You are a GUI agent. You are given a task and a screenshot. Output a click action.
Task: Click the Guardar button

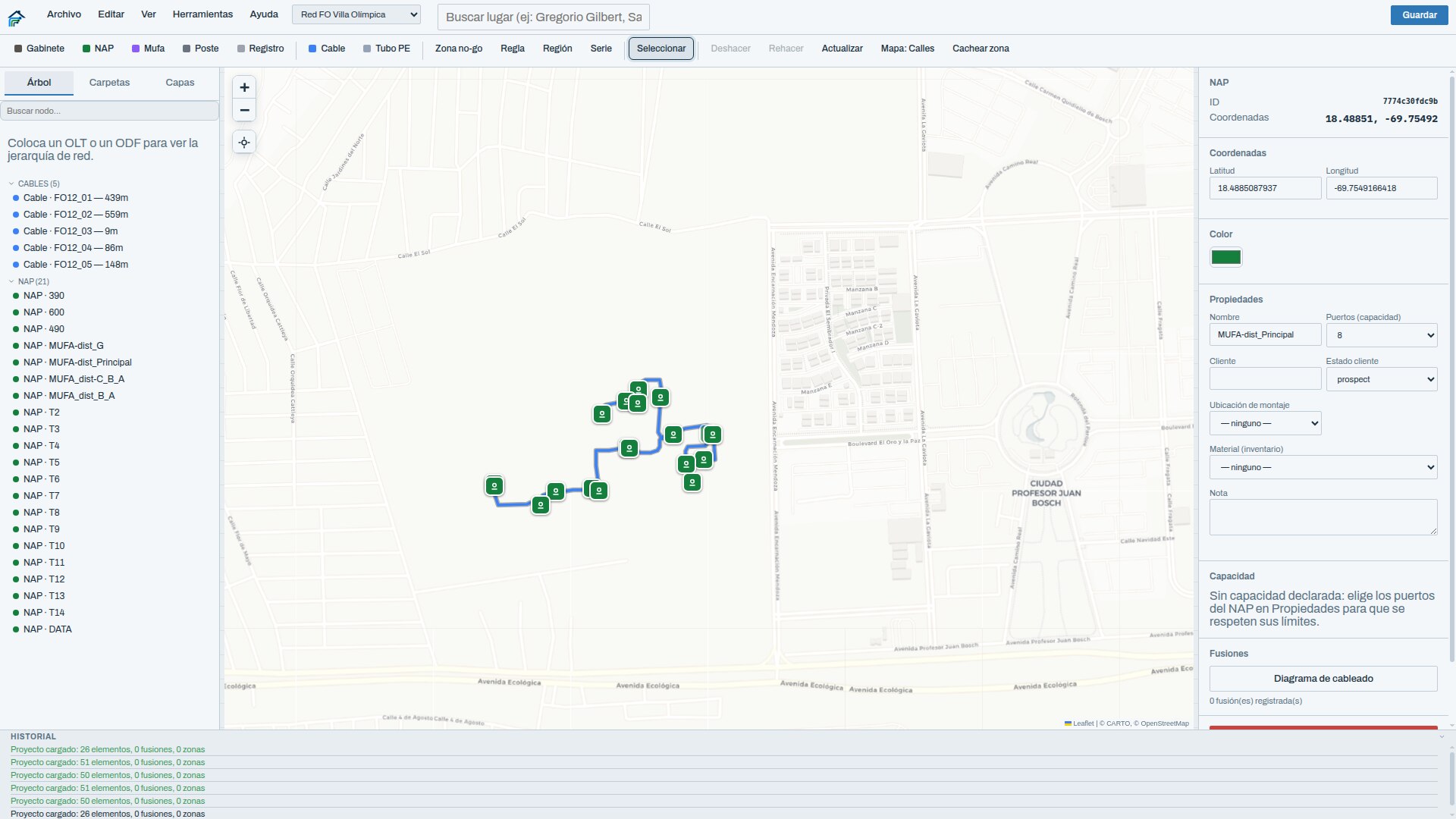(x=1419, y=15)
